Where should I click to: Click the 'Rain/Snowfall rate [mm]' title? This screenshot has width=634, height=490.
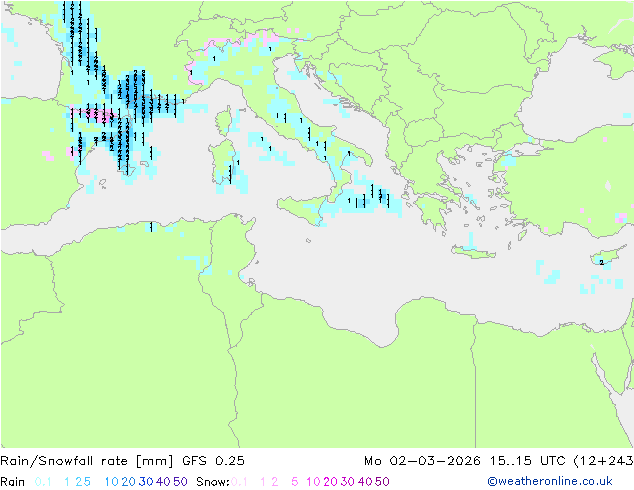pyautogui.click(x=87, y=461)
